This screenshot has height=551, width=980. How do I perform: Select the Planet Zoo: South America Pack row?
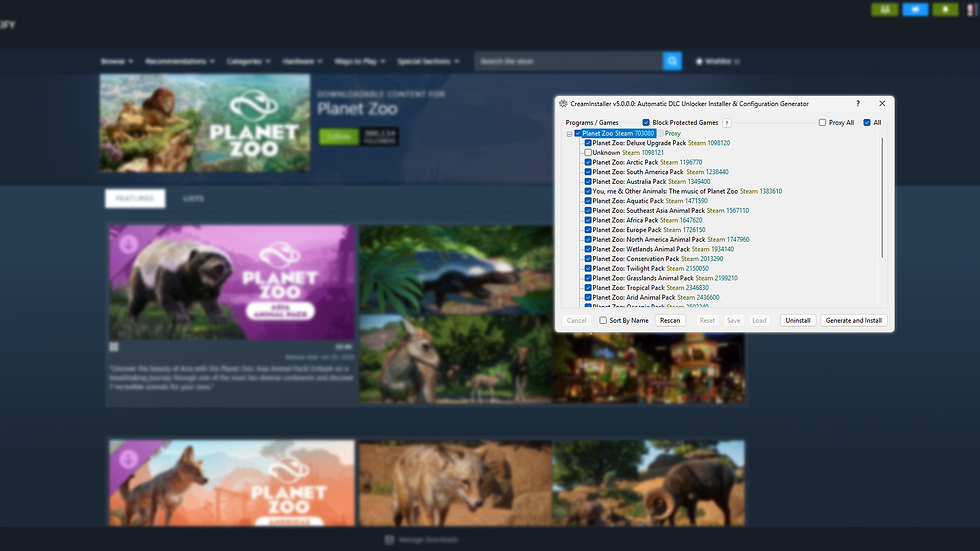tap(660, 172)
